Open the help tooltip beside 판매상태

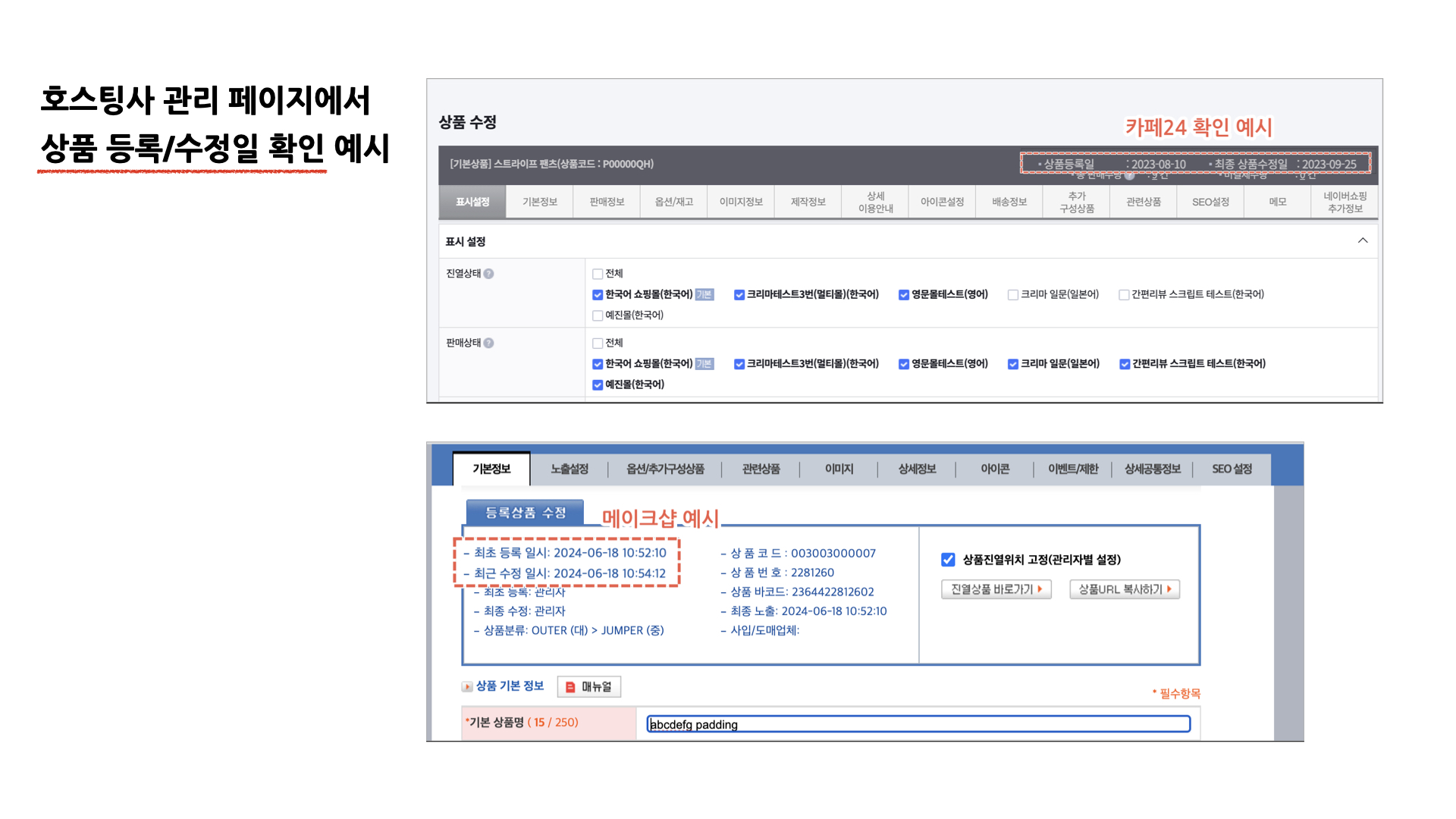490,343
